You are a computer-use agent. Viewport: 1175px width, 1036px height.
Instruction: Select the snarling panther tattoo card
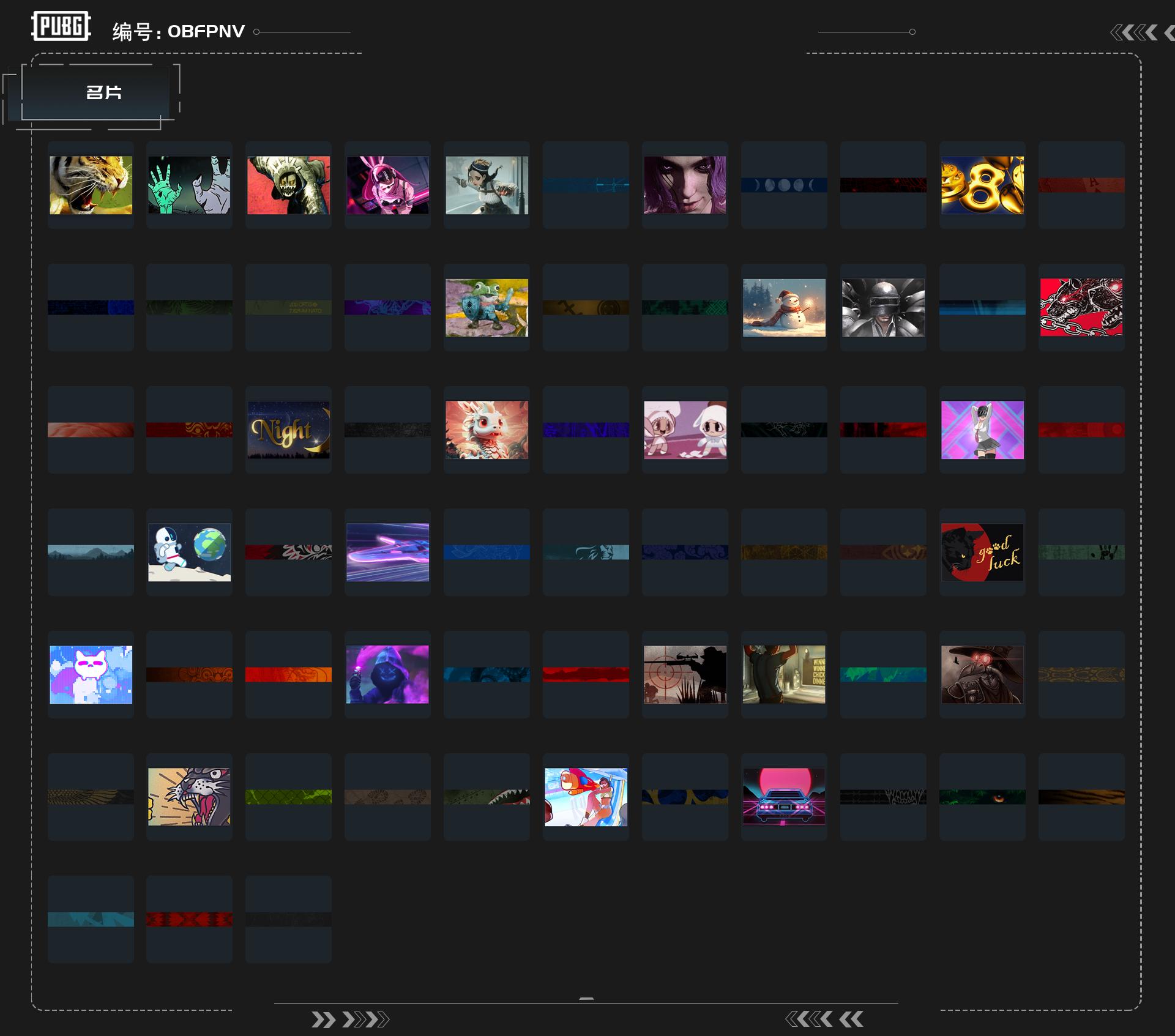pyautogui.click(x=189, y=797)
